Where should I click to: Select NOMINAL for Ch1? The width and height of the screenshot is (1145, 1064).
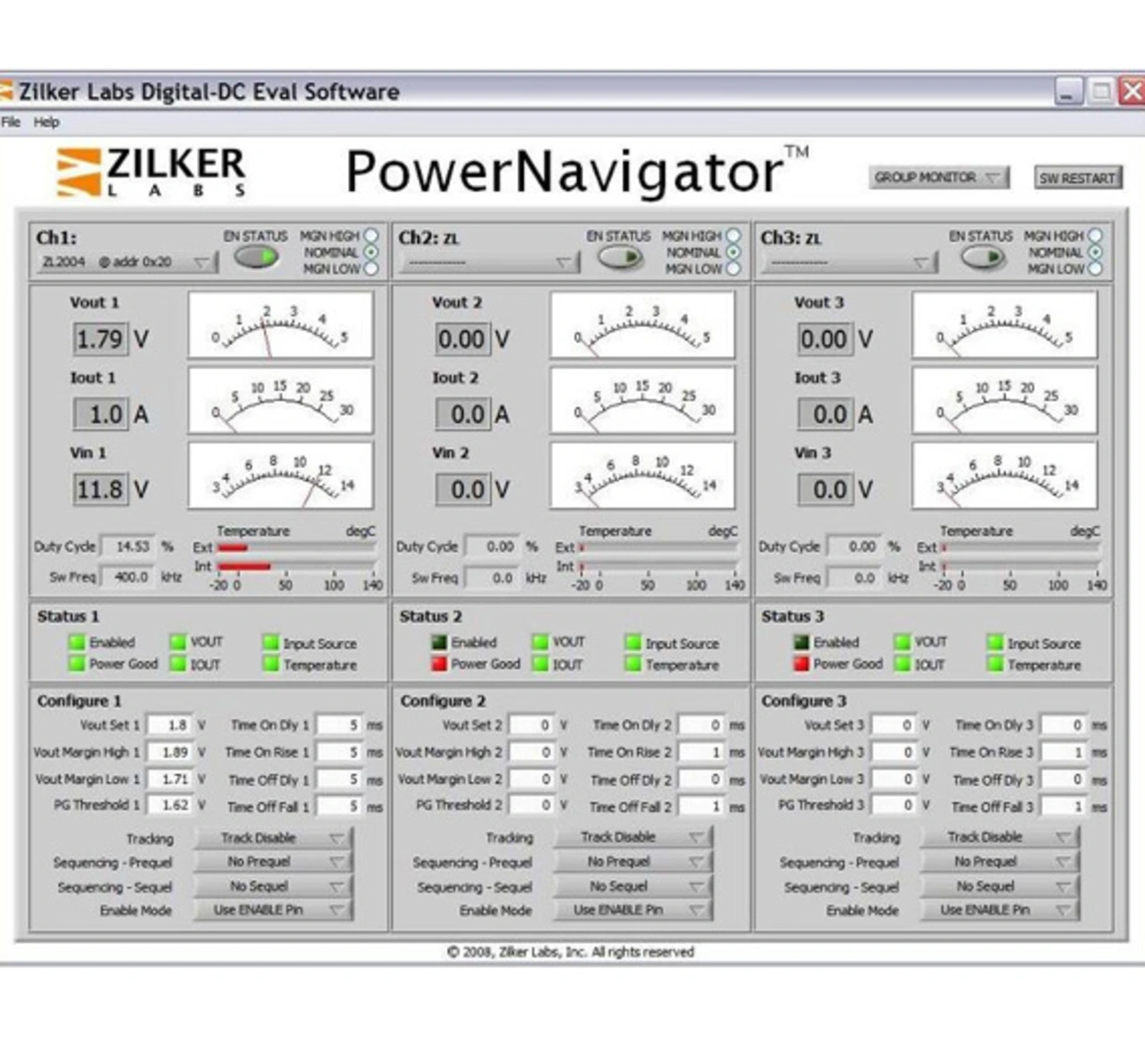[370, 252]
